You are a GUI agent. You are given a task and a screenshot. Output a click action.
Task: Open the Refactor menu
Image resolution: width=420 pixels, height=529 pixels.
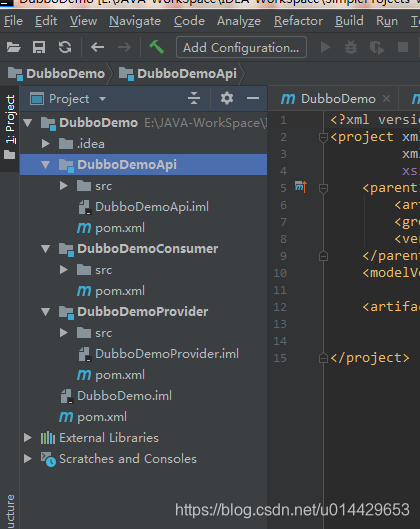(x=298, y=21)
